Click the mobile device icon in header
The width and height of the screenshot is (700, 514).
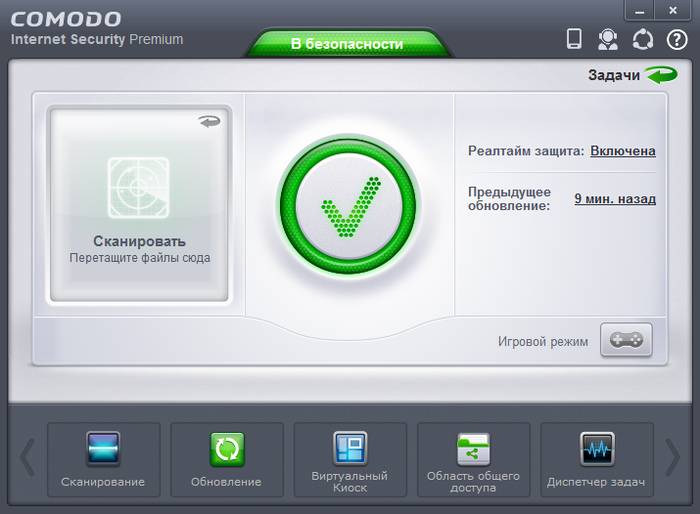click(574, 39)
